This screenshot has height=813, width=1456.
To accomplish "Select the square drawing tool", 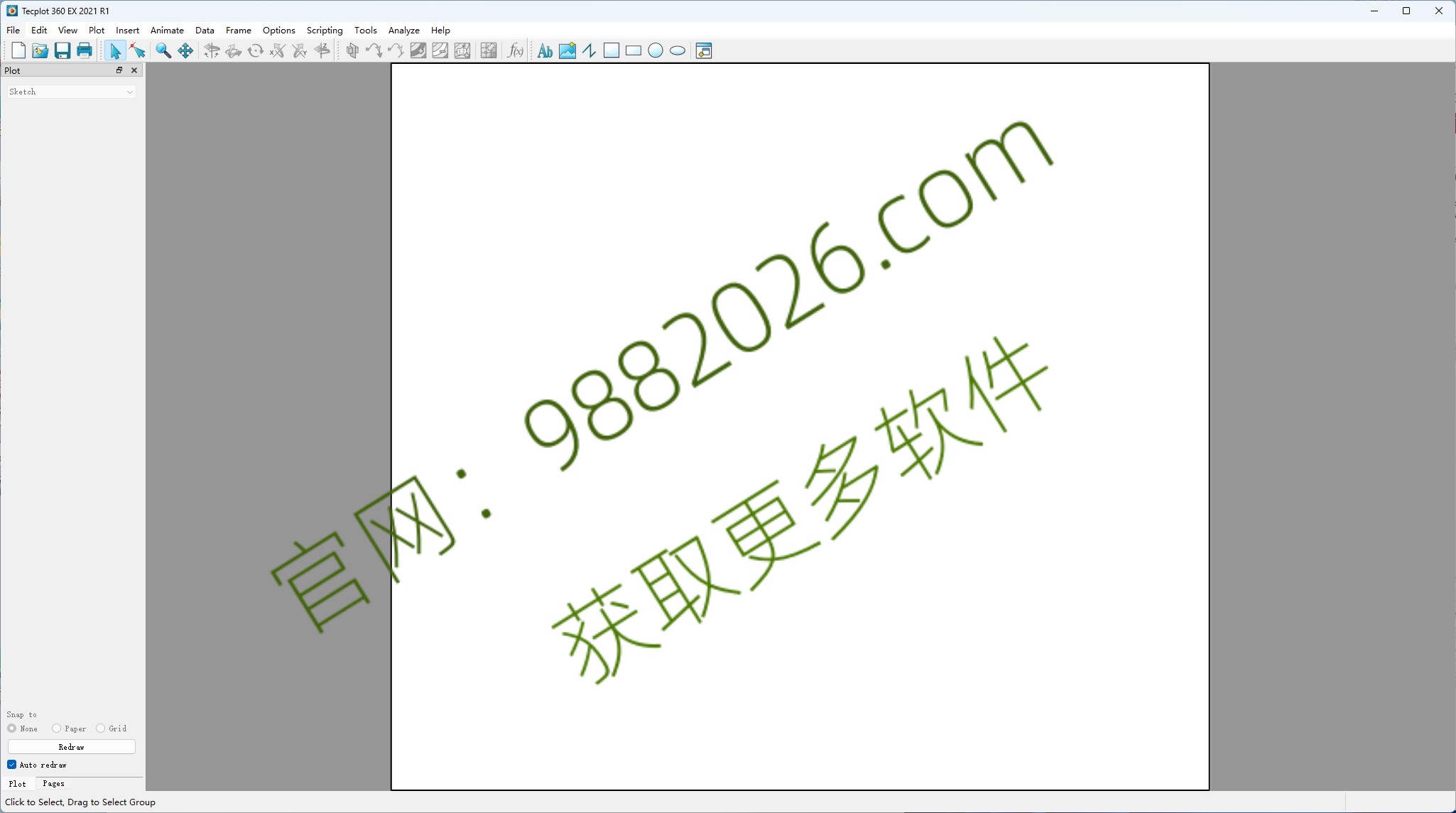I will click(612, 50).
